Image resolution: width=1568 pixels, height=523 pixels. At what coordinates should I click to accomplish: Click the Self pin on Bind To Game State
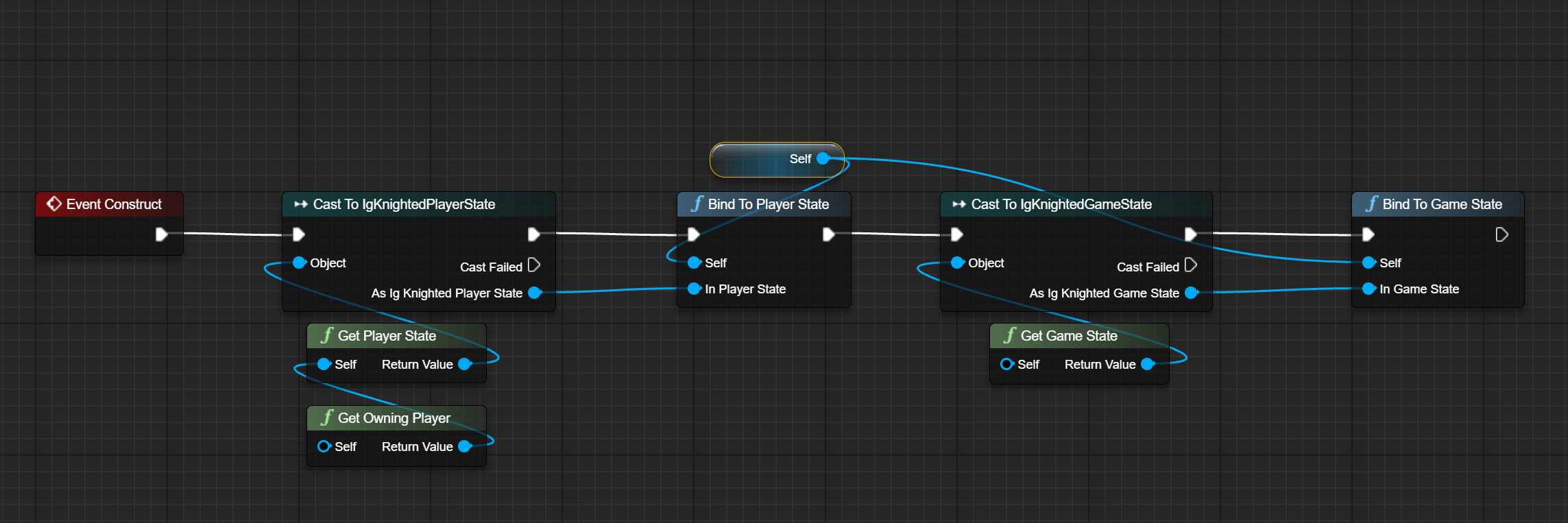coord(1369,263)
